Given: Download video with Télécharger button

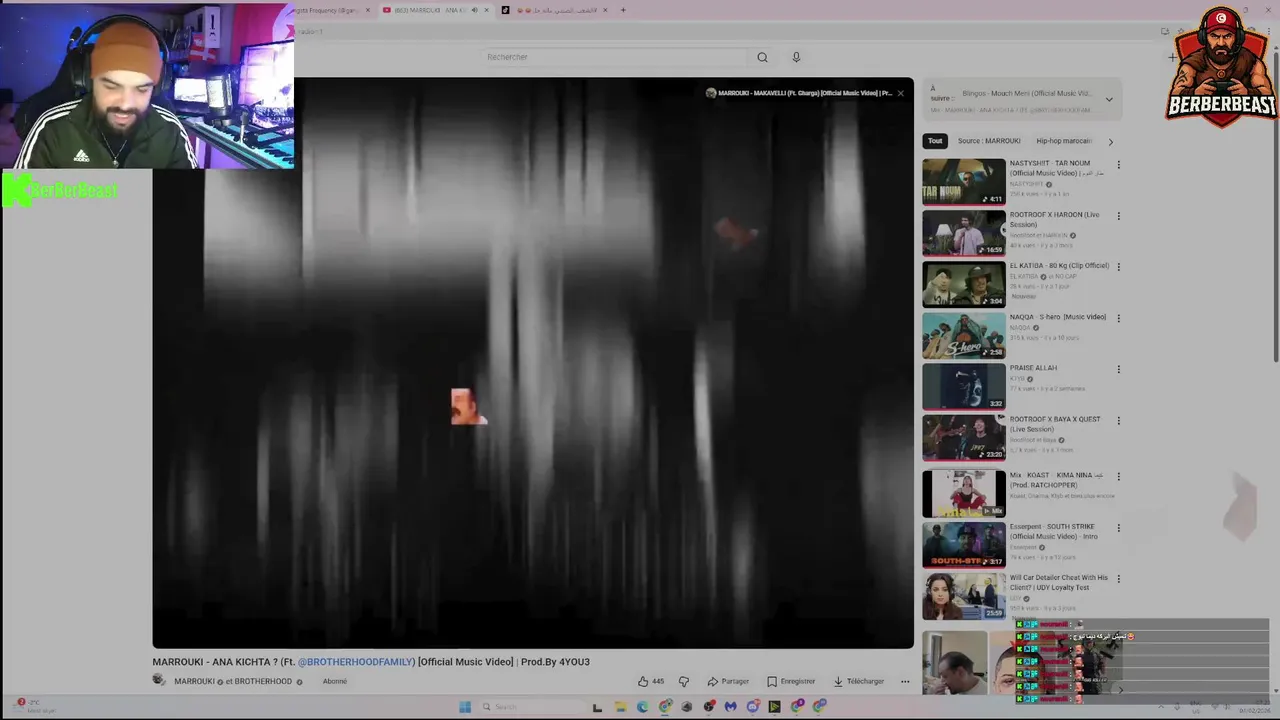Looking at the screenshot, I should click(x=858, y=681).
